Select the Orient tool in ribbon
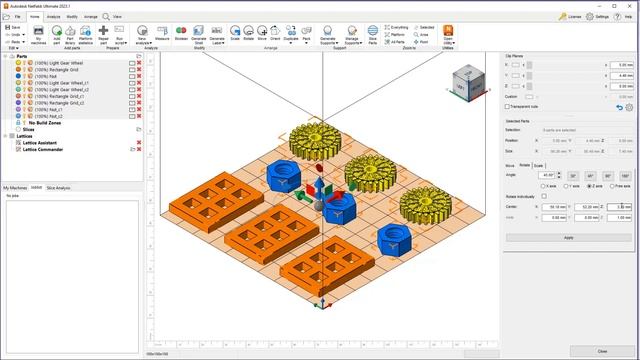 tap(275, 33)
